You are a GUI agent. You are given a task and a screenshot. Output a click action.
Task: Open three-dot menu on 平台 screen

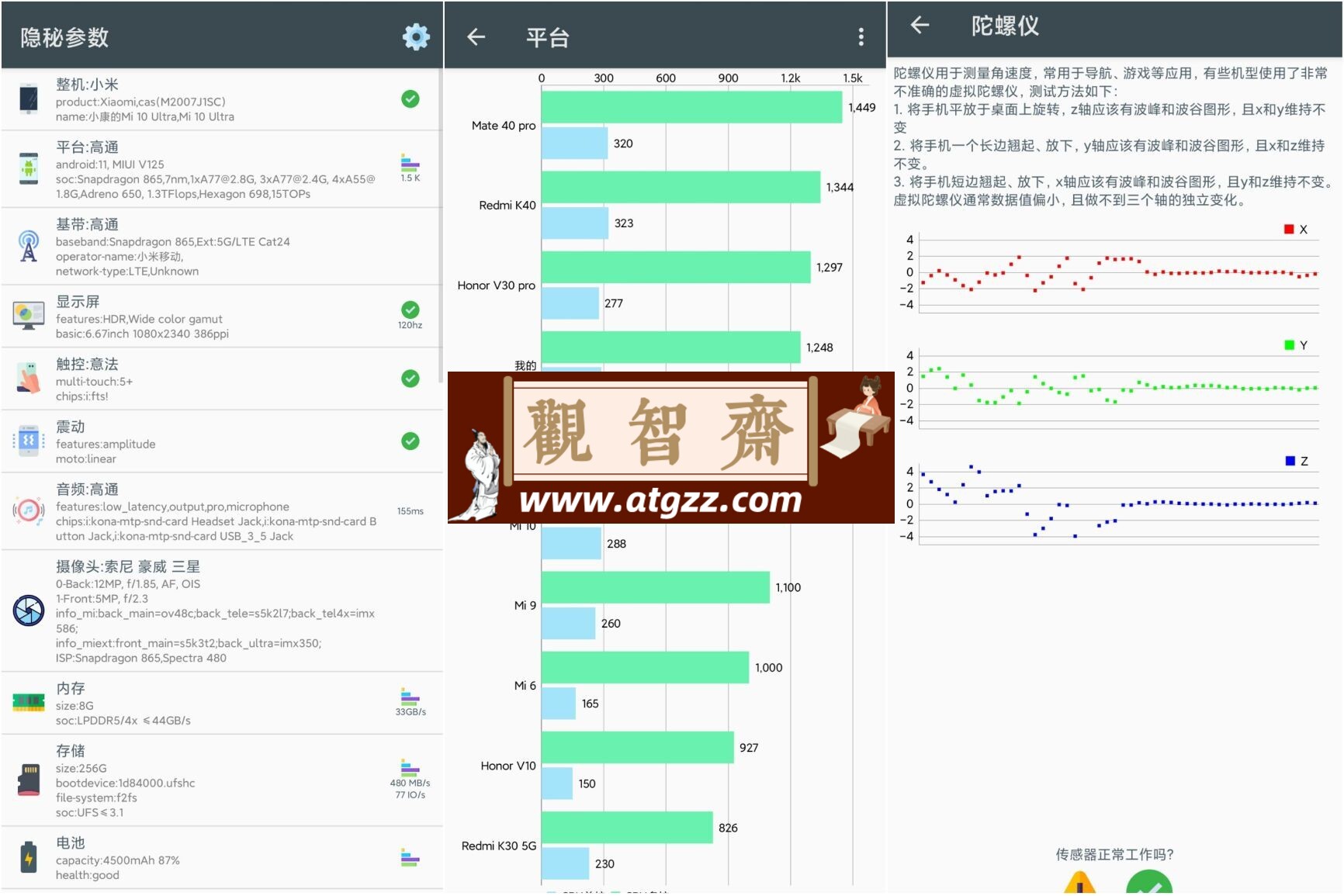pyautogui.click(x=861, y=36)
